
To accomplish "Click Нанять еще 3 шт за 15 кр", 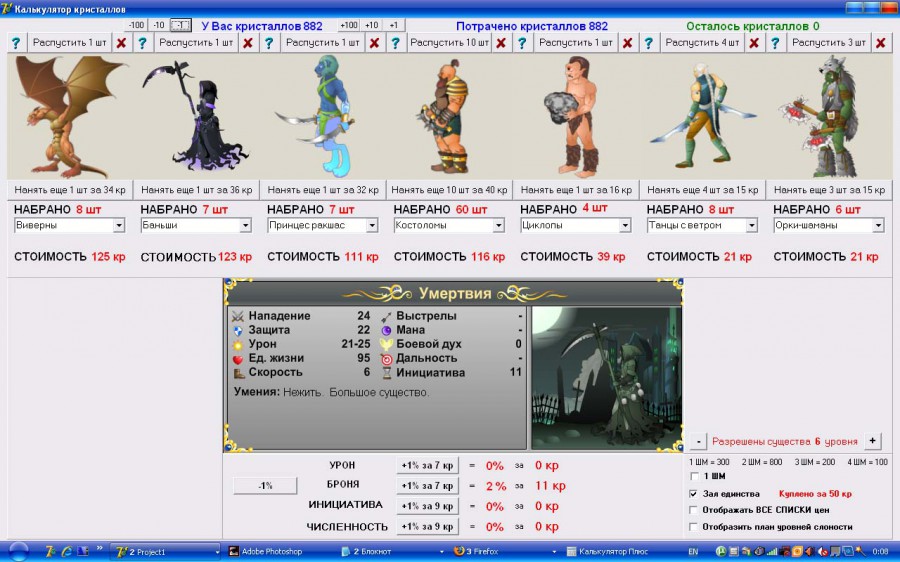I will point(829,190).
